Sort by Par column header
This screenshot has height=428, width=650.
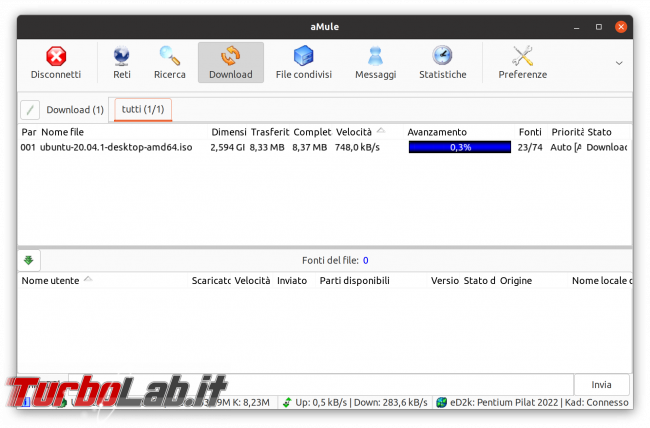click(29, 132)
